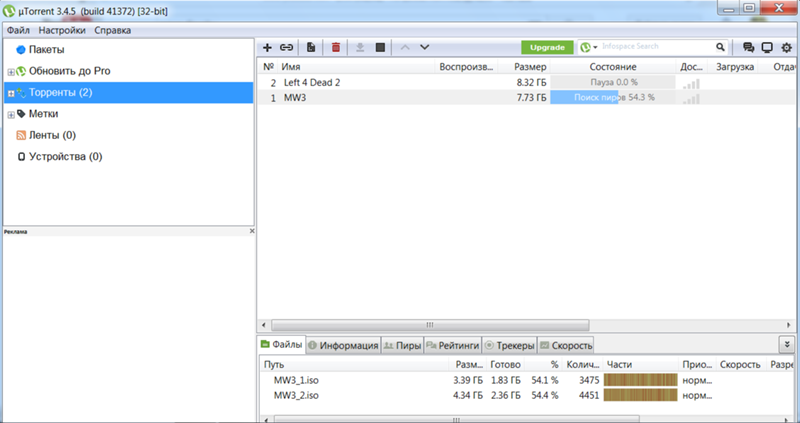Image resolution: width=800 pixels, height=423 pixels.
Task: Close the Реклама ad panel
Action: click(252, 231)
